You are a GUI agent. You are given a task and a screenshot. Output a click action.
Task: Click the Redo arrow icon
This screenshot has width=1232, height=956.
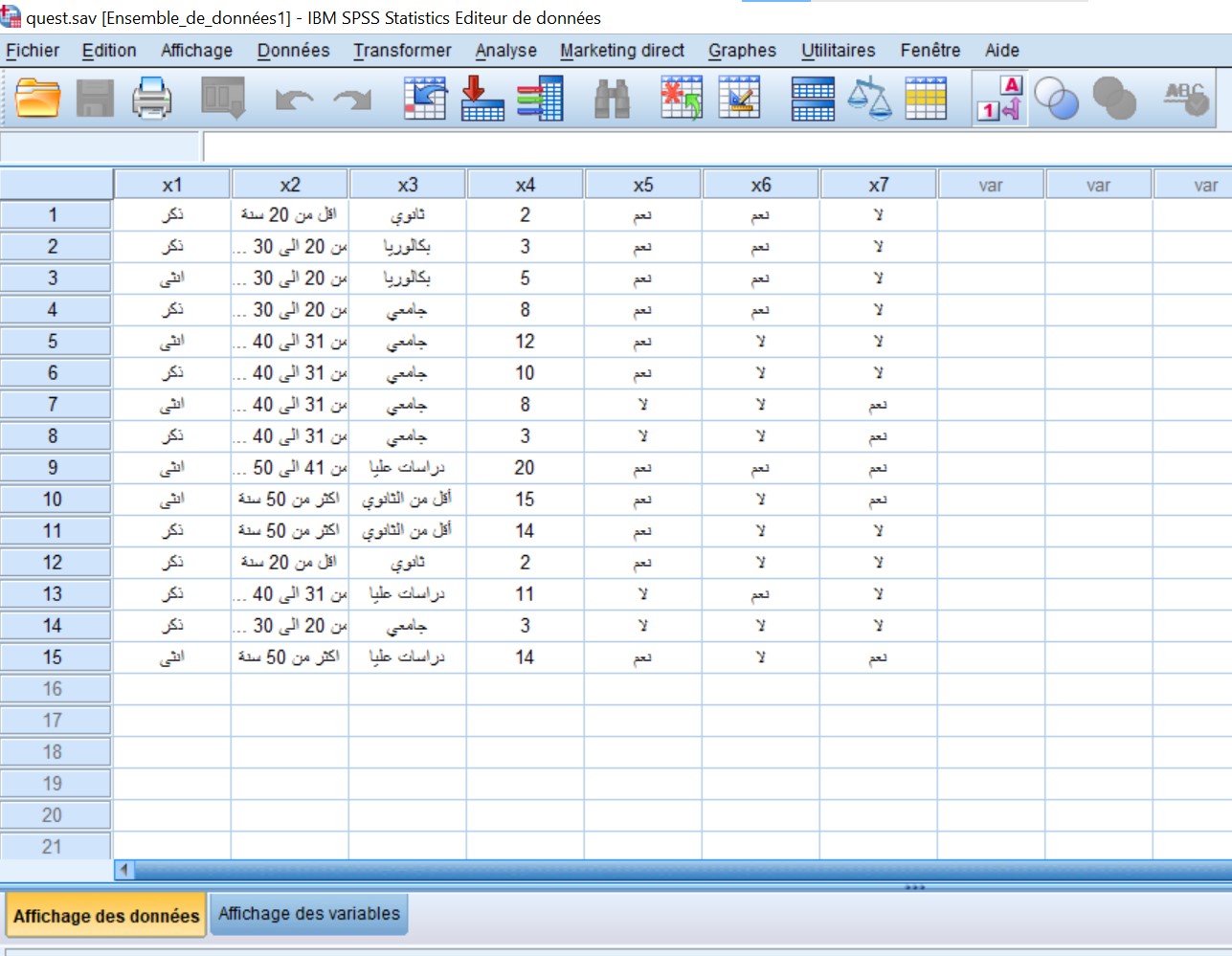pos(352,99)
